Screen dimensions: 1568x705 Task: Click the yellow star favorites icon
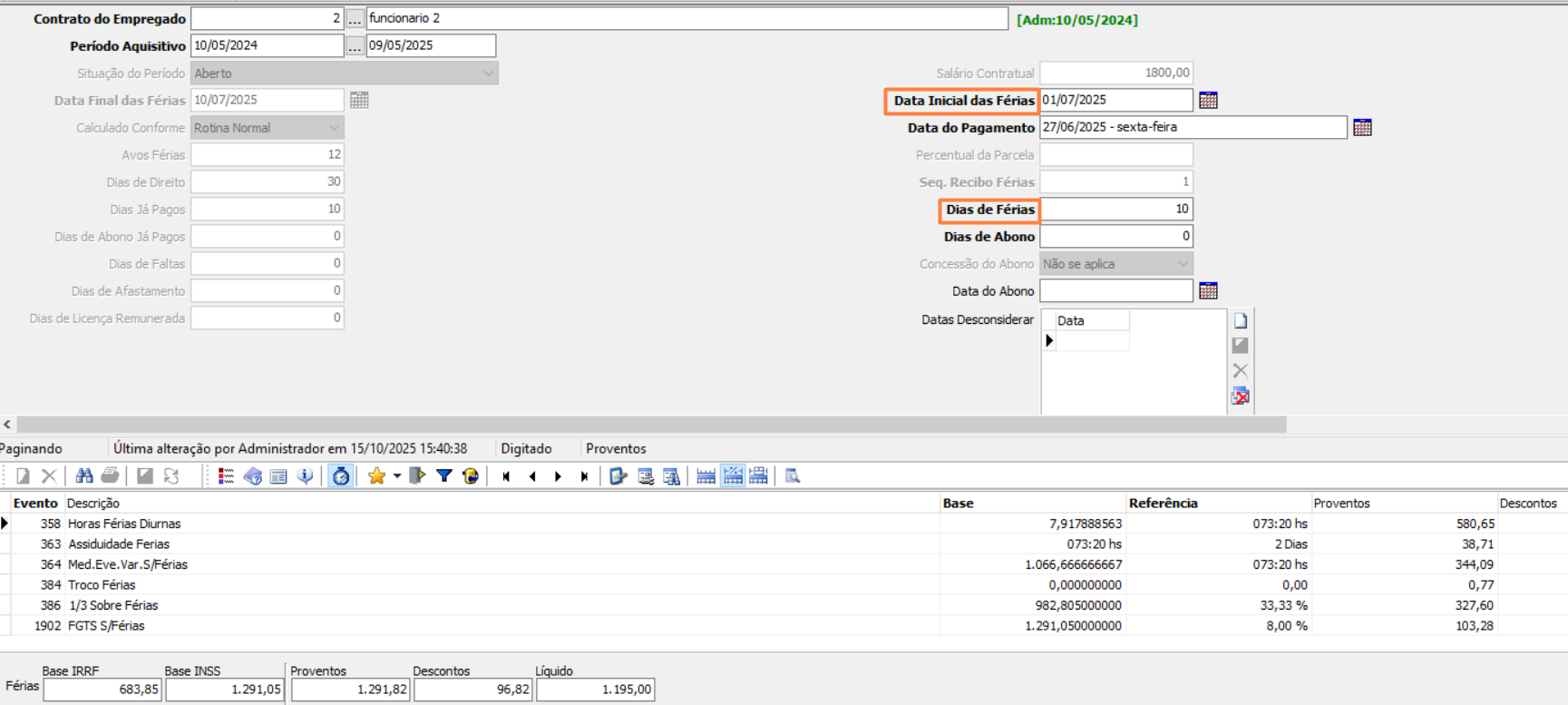(376, 476)
